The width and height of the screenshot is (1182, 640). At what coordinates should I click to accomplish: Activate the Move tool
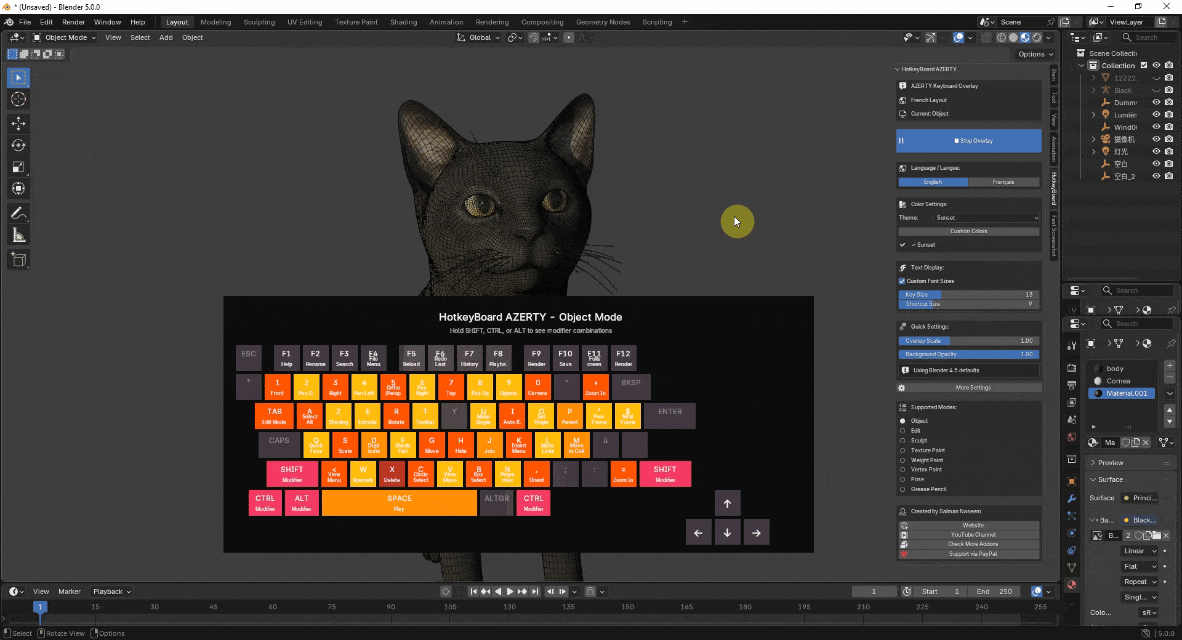pyautogui.click(x=19, y=123)
